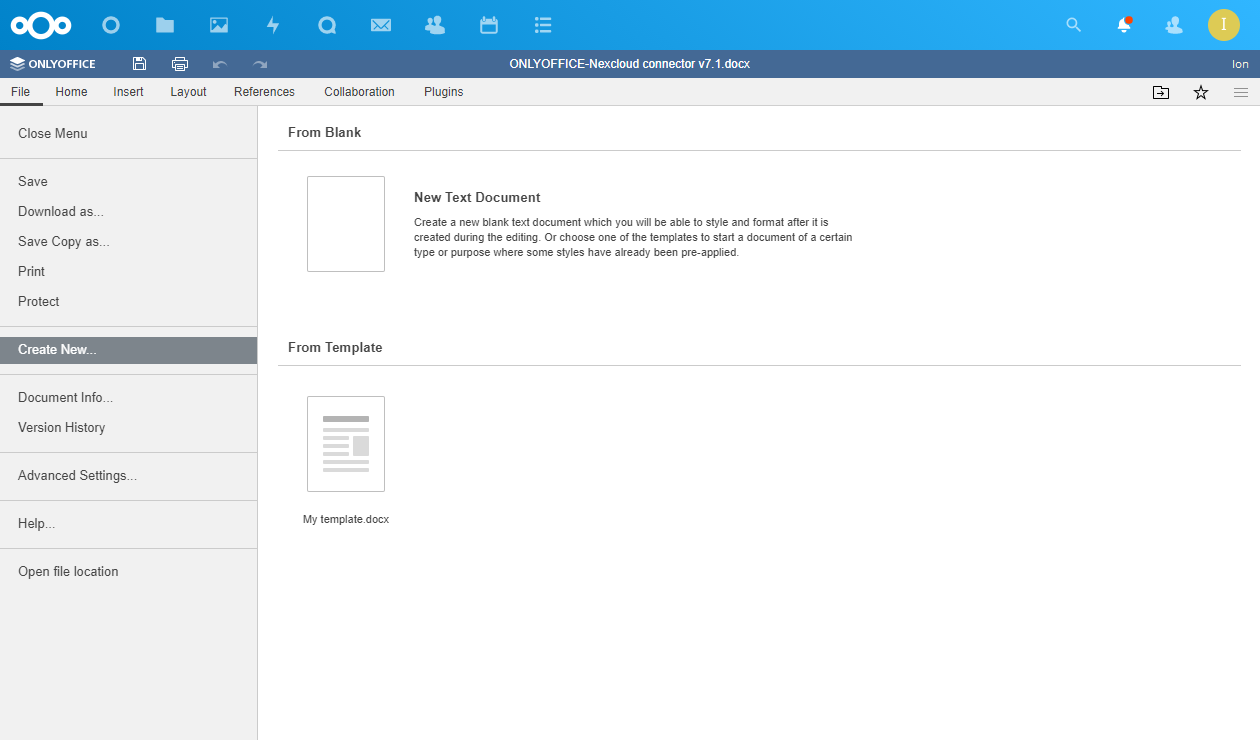The width and height of the screenshot is (1260, 740).
Task: Click the blank document thumbnail
Action: coord(346,224)
